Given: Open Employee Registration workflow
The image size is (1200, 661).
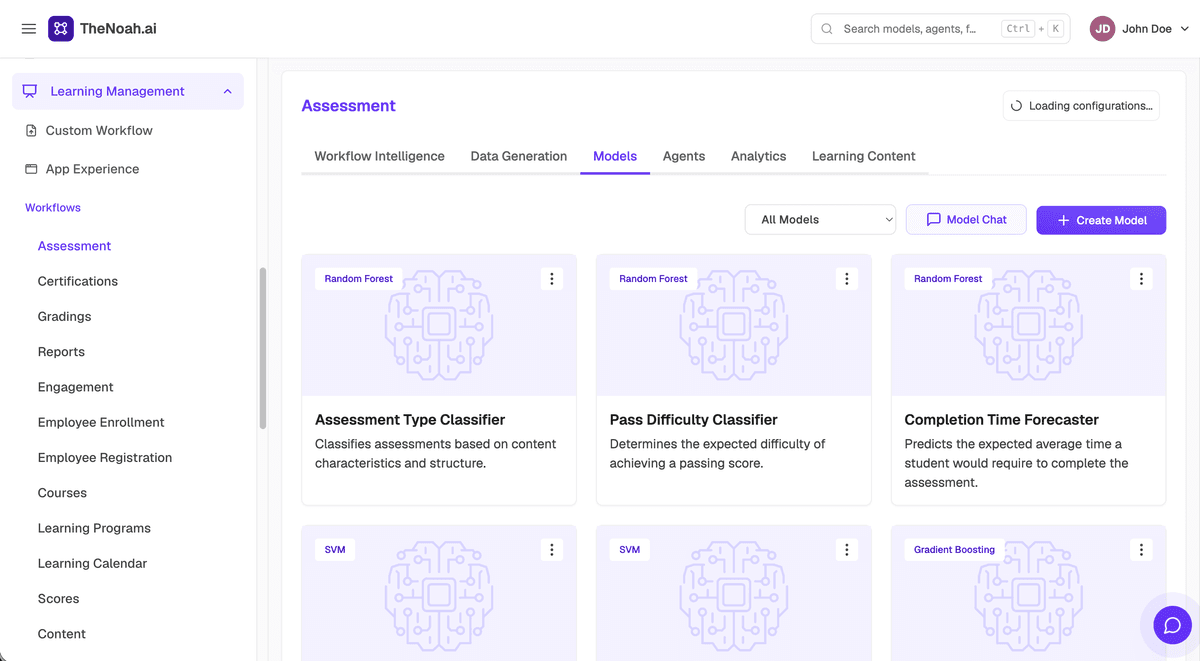Looking at the screenshot, I should coord(105,458).
